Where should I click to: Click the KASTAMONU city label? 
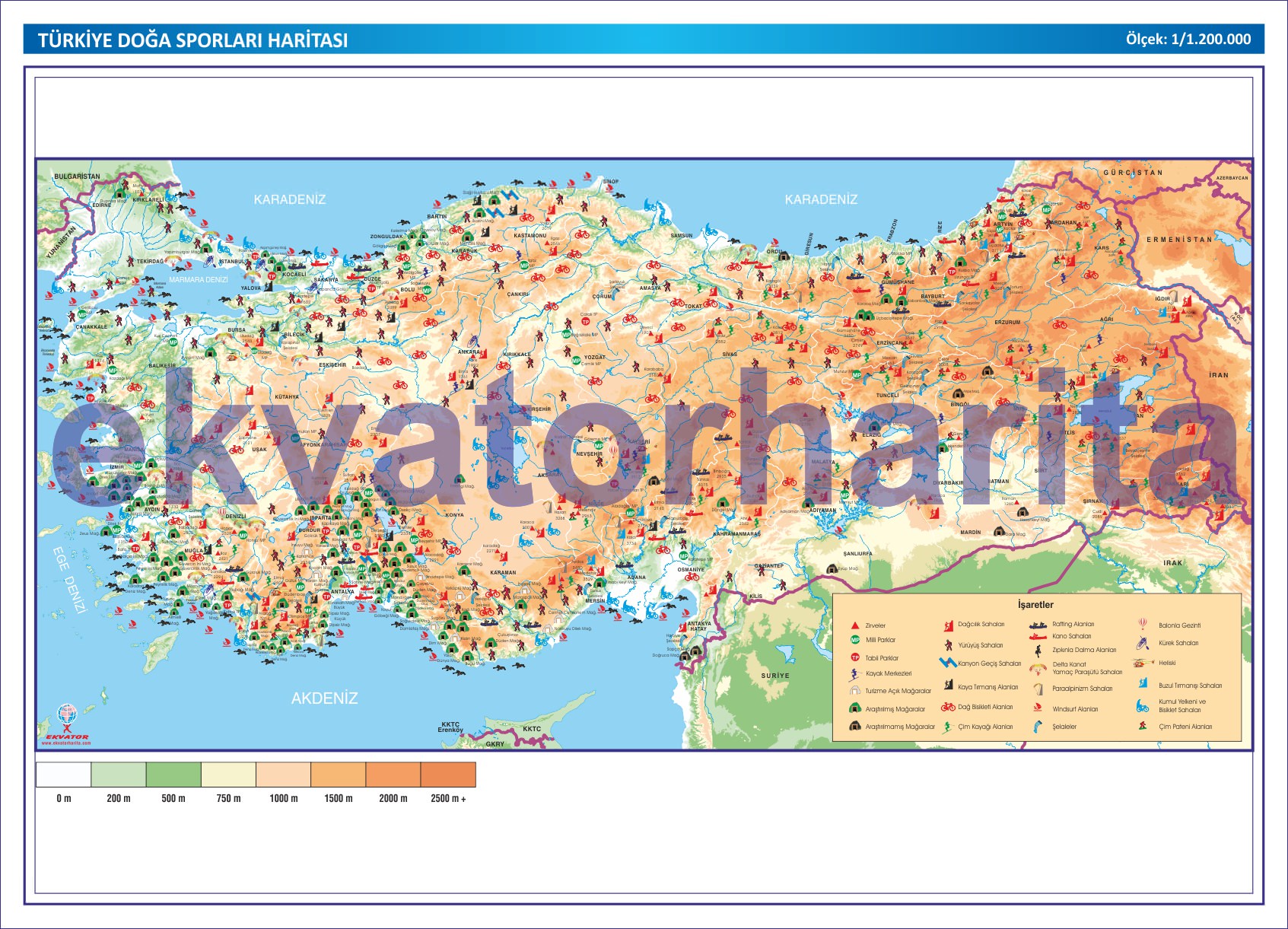(530, 236)
